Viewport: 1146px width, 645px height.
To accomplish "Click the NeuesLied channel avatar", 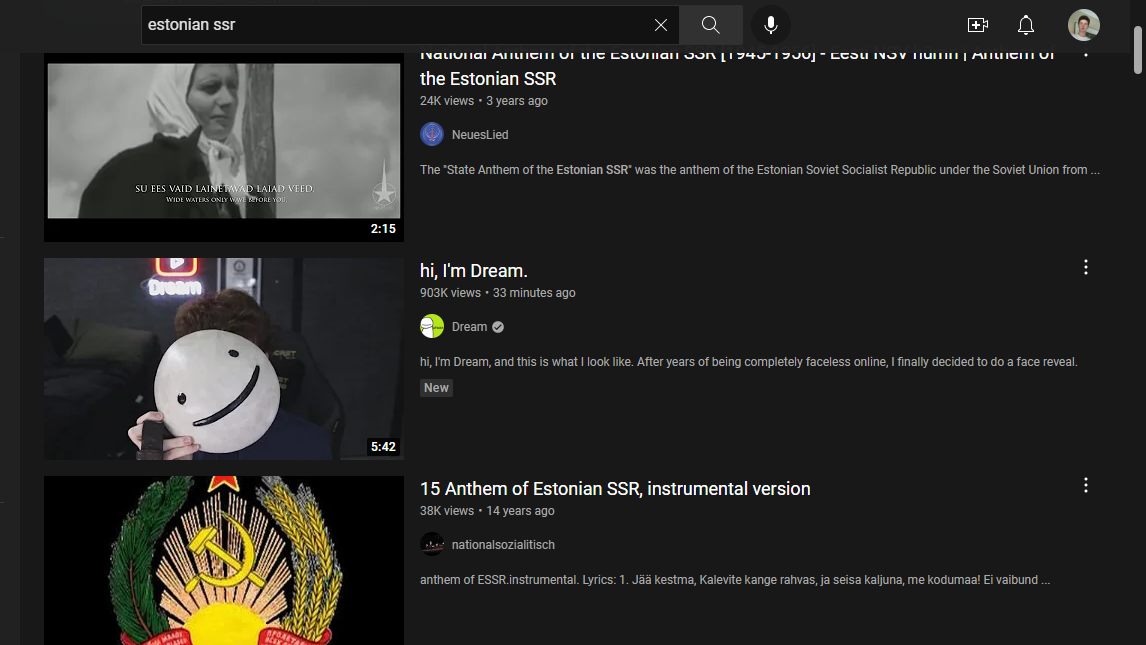I will 432,134.
